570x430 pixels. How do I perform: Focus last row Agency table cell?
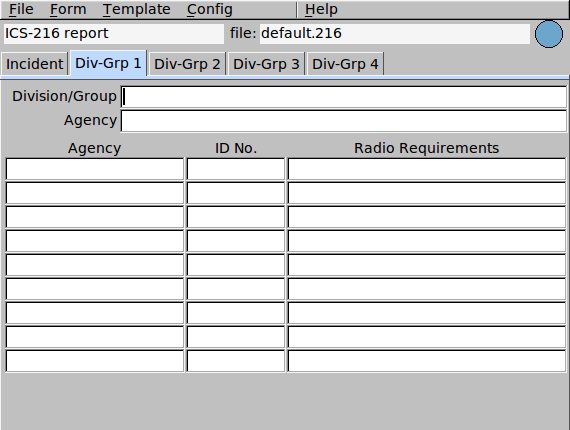pos(95,361)
